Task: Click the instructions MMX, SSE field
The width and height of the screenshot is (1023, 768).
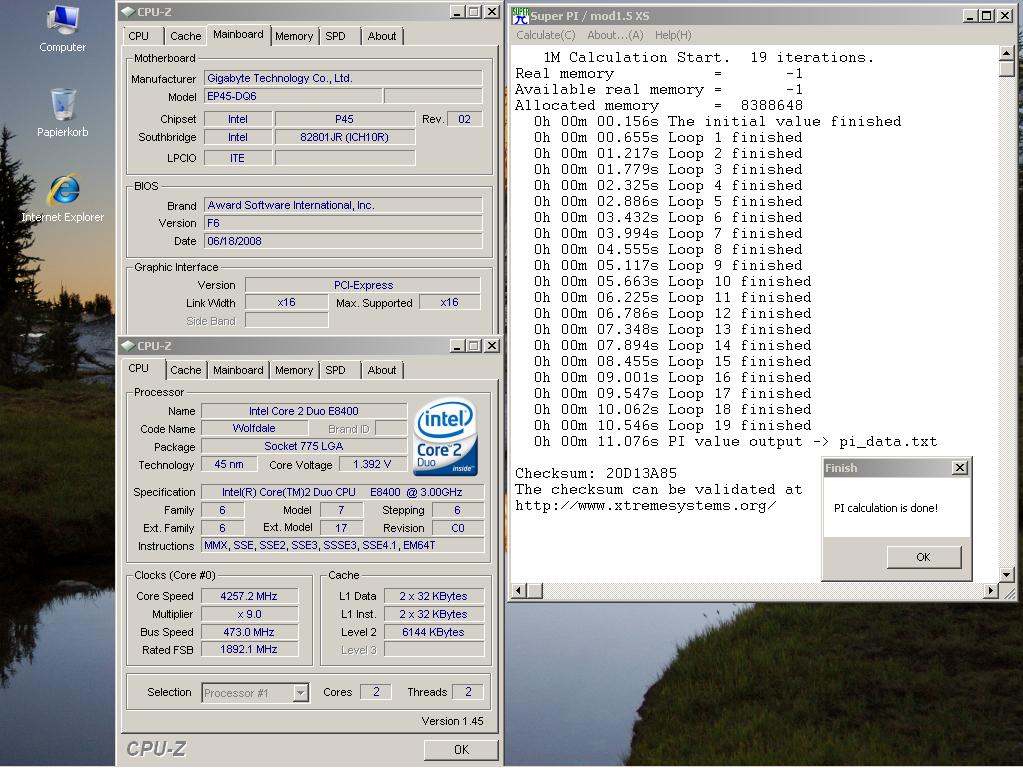Action: click(x=343, y=545)
